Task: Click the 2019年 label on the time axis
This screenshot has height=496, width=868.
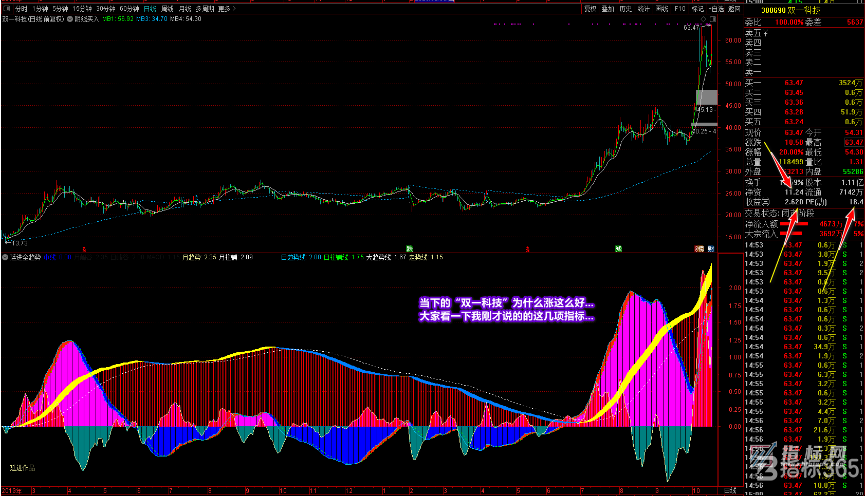Action: (11, 490)
